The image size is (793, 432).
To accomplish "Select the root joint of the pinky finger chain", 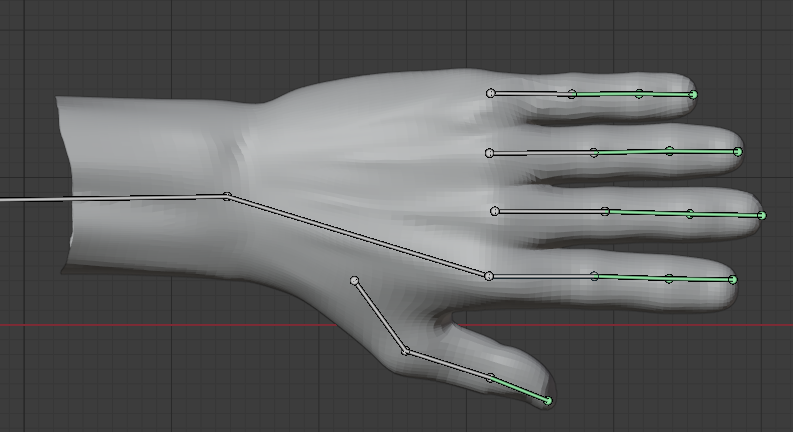I will tap(490, 93).
